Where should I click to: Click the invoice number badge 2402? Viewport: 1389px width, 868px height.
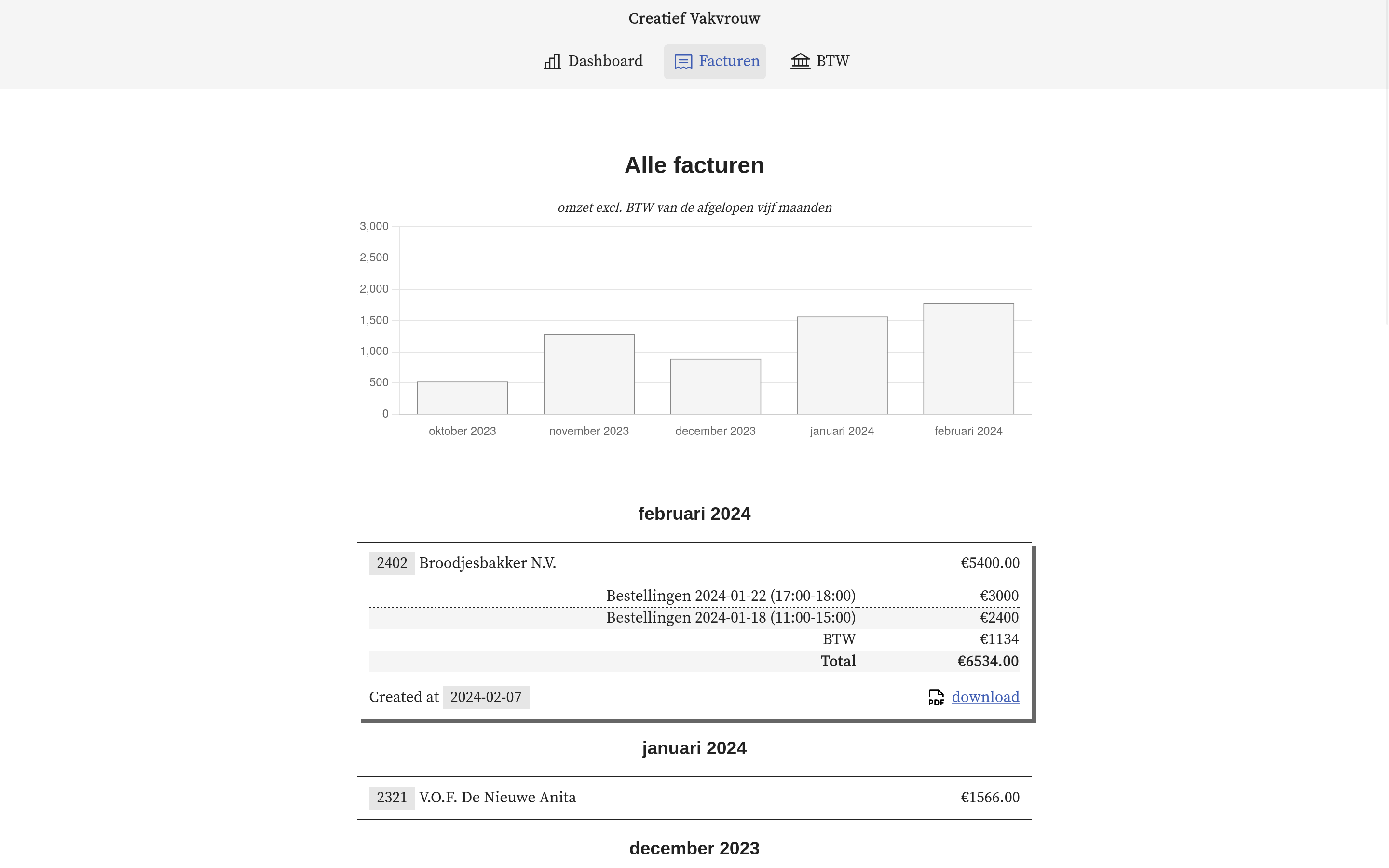392,563
